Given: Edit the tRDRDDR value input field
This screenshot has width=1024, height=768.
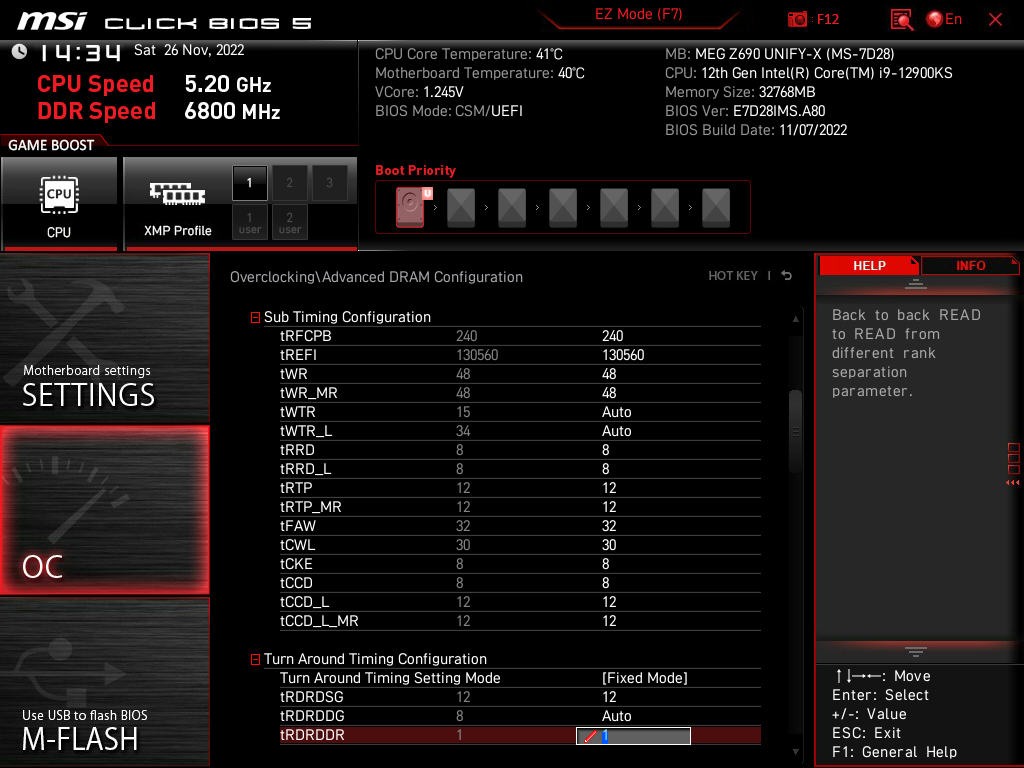Looking at the screenshot, I should 633,736.
